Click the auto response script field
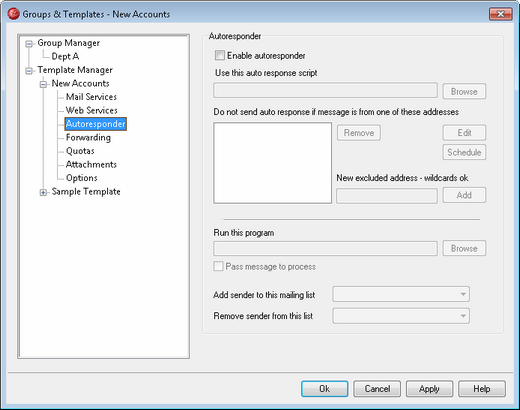This screenshot has height=410, width=520. click(x=325, y=91)
